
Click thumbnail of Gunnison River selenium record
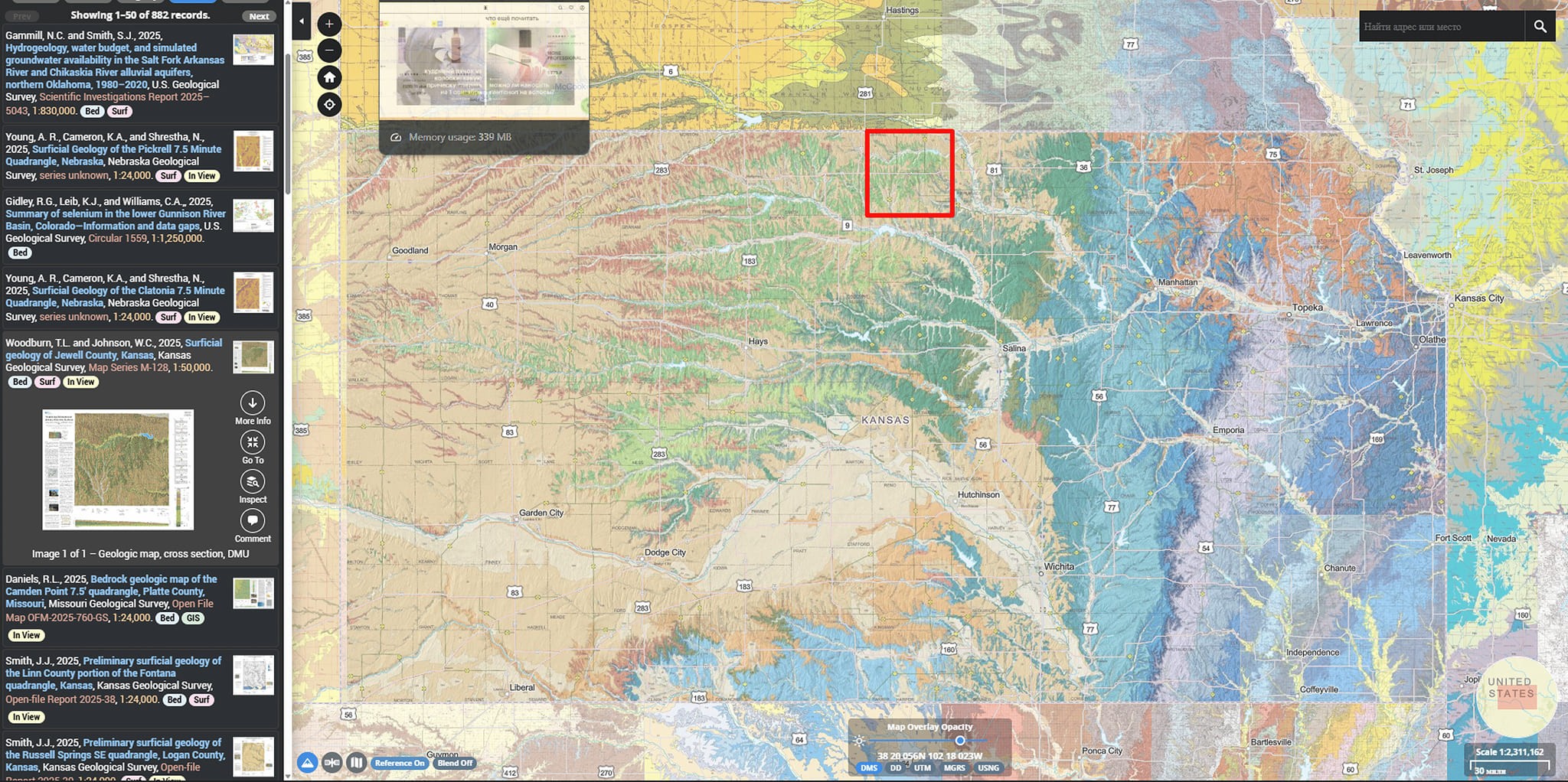pos(253,216)
